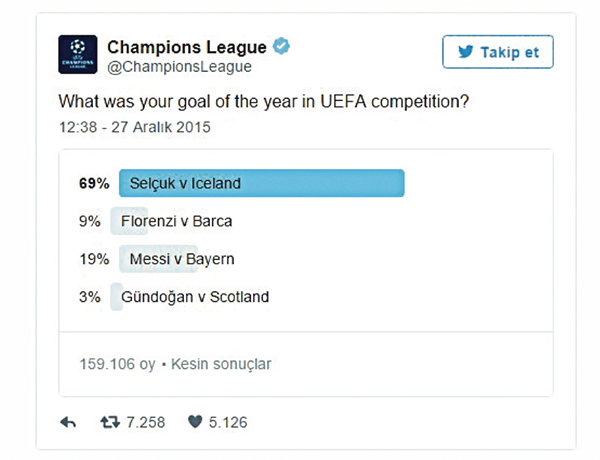Click the heart like icon
This screenshot has height=460, width=600.
click(195, 422)
